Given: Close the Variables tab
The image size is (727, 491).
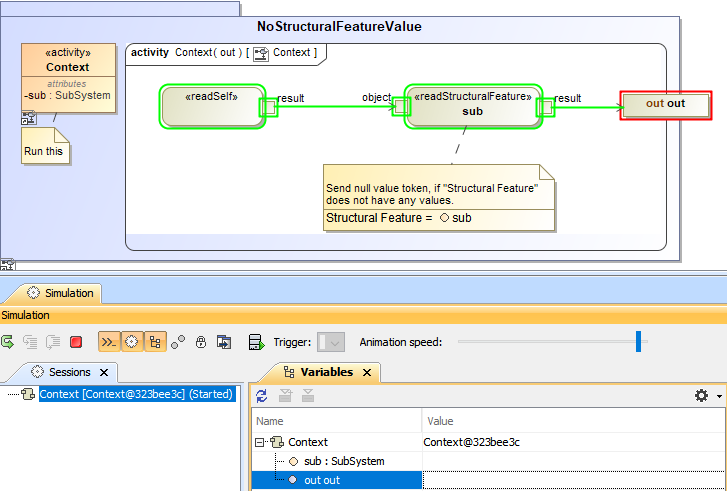Looking at the screenshot, I should [367, 372].
